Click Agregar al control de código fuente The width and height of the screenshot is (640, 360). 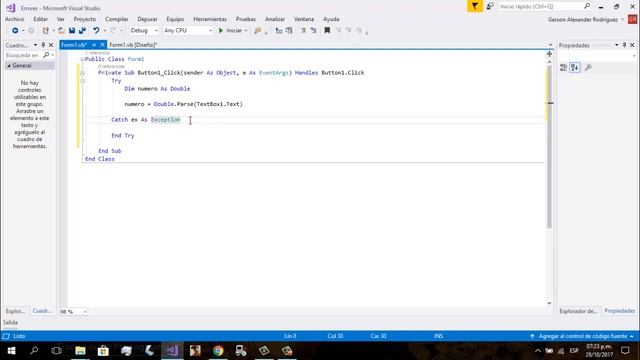tap(583, 336)
